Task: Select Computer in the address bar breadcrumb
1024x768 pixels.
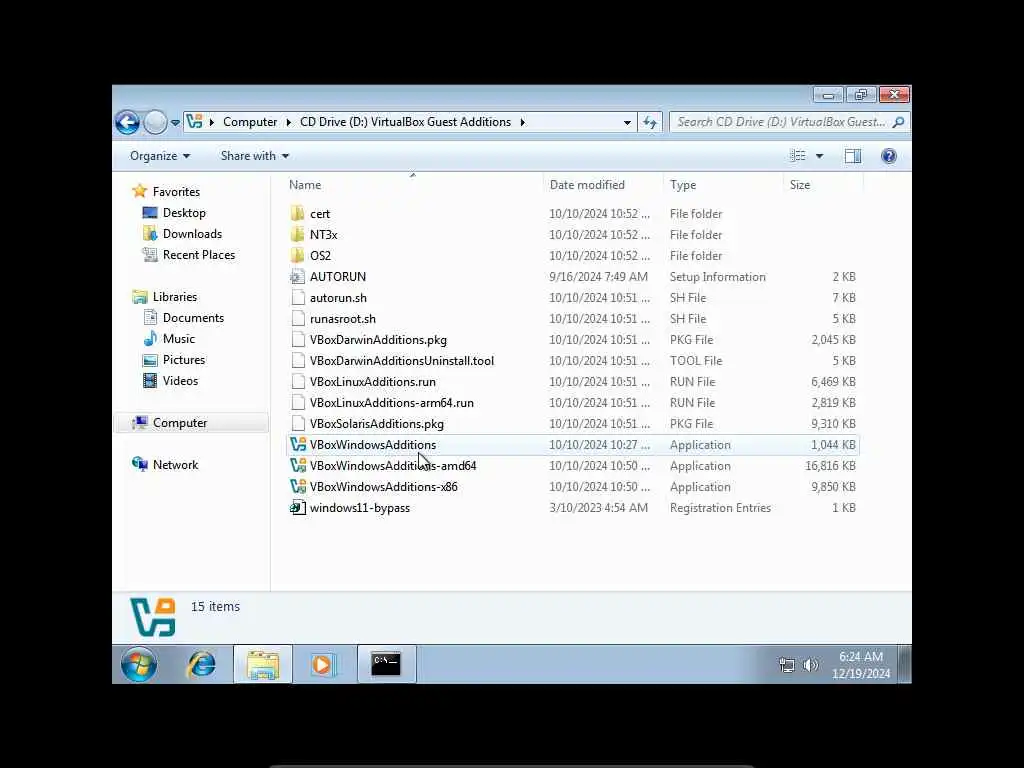Action: (250, 122)
